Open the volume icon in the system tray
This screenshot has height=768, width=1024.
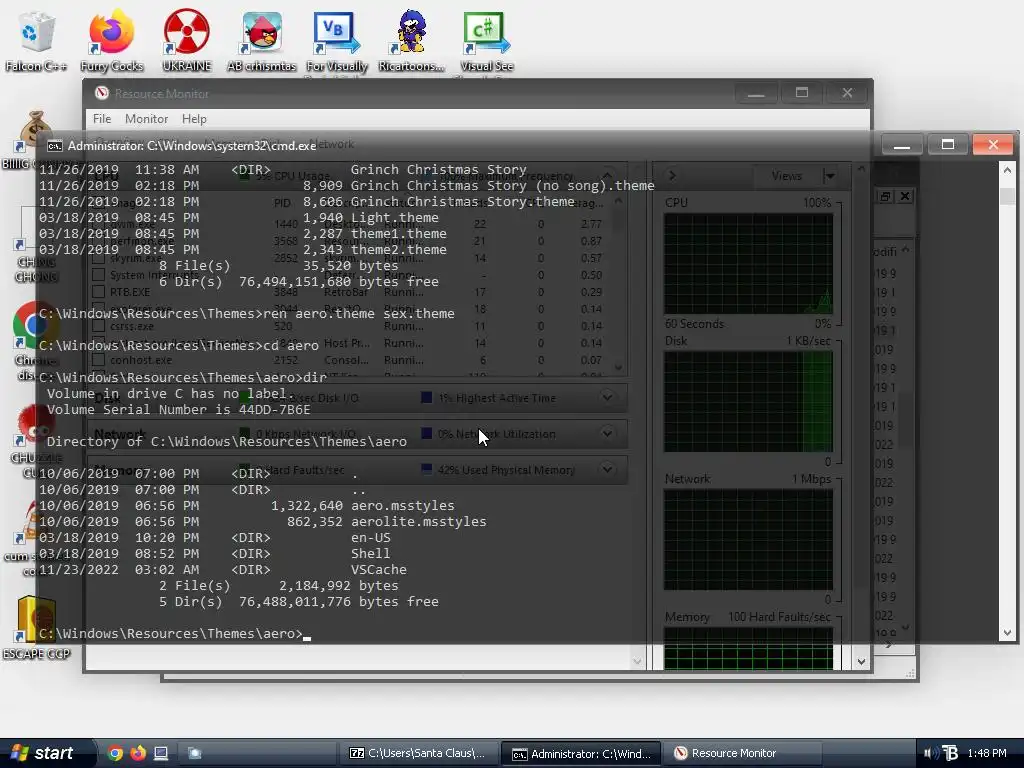coord(931,753)
